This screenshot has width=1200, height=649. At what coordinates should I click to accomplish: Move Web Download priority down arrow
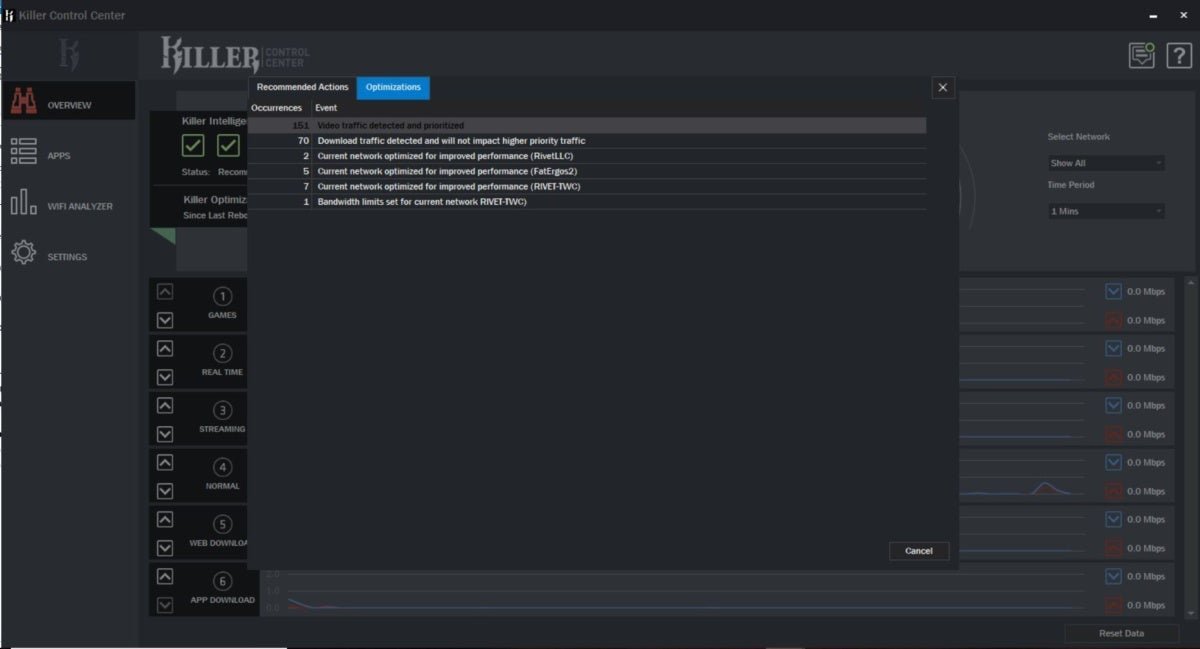165,548
